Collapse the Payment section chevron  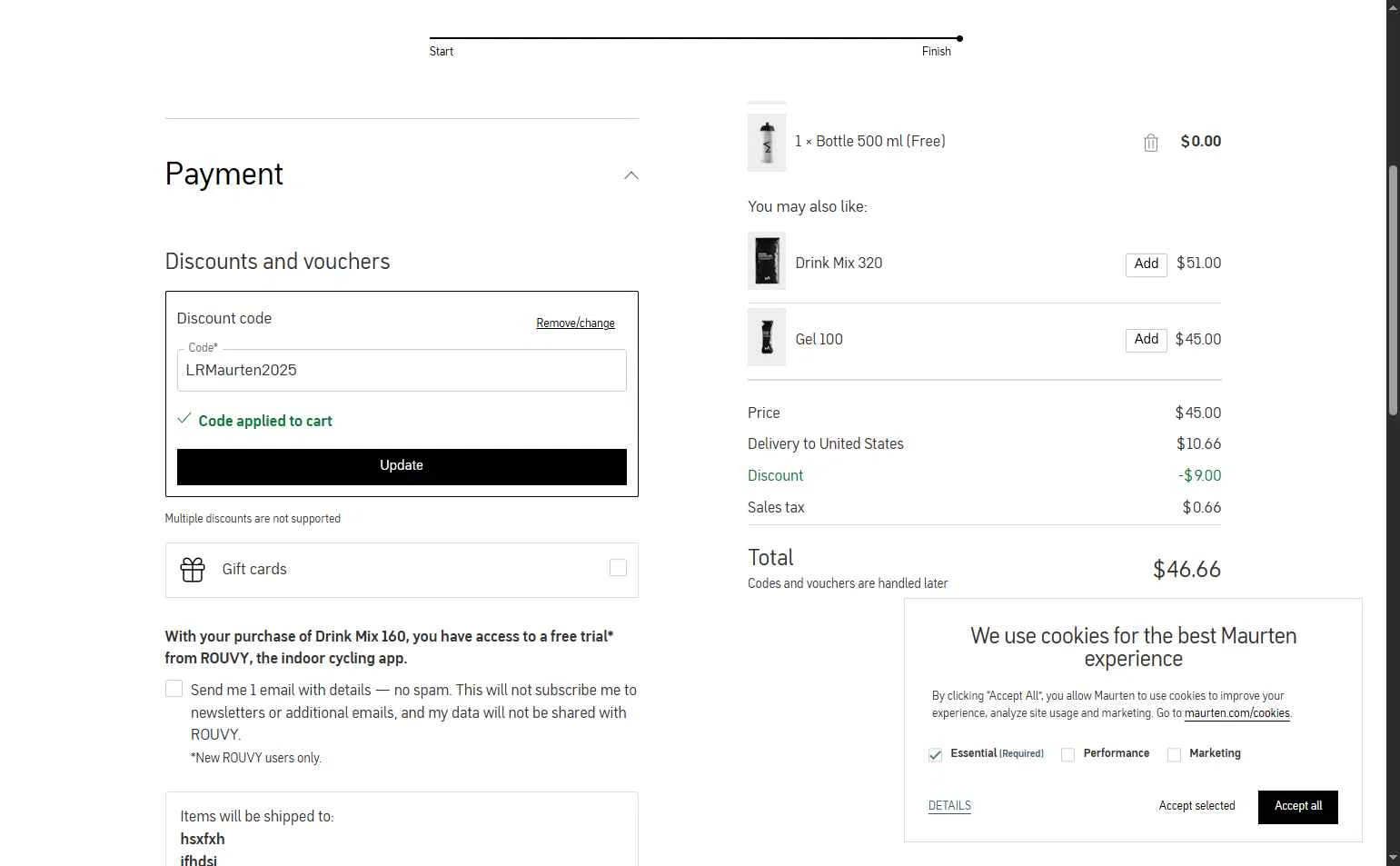click(631, 174)
